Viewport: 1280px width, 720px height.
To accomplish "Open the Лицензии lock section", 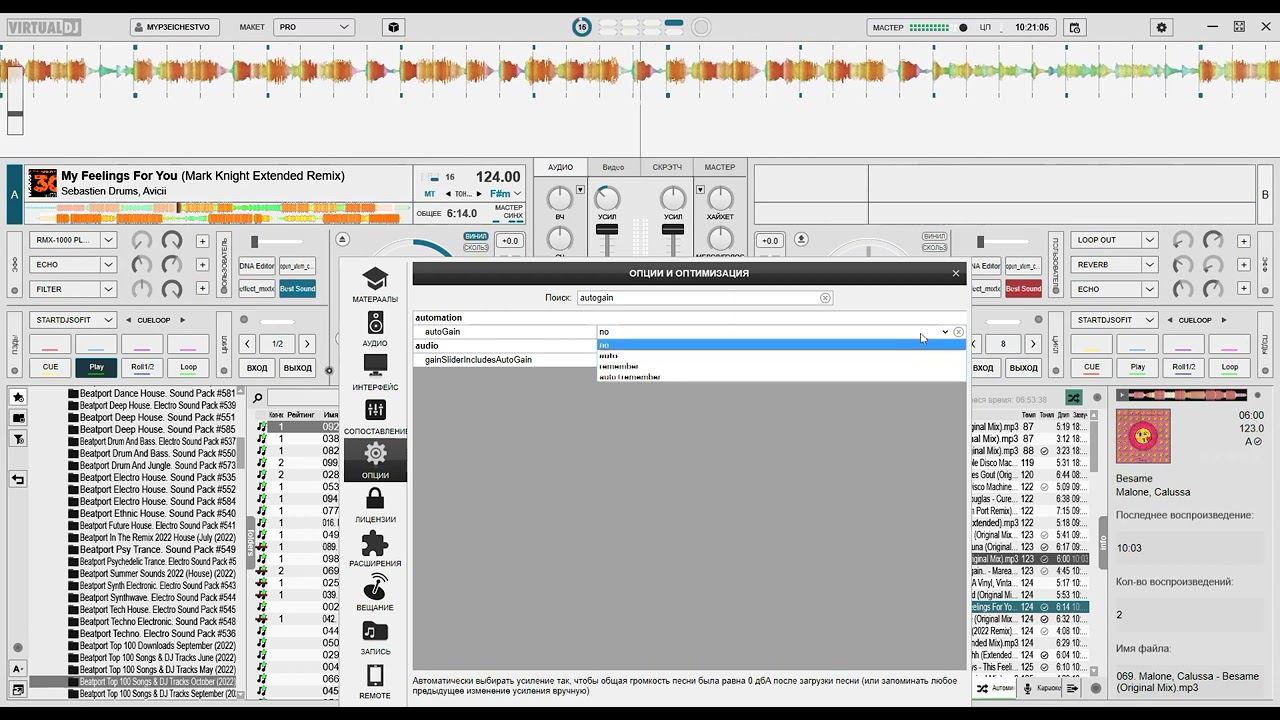I will click(x=375, y=505).
